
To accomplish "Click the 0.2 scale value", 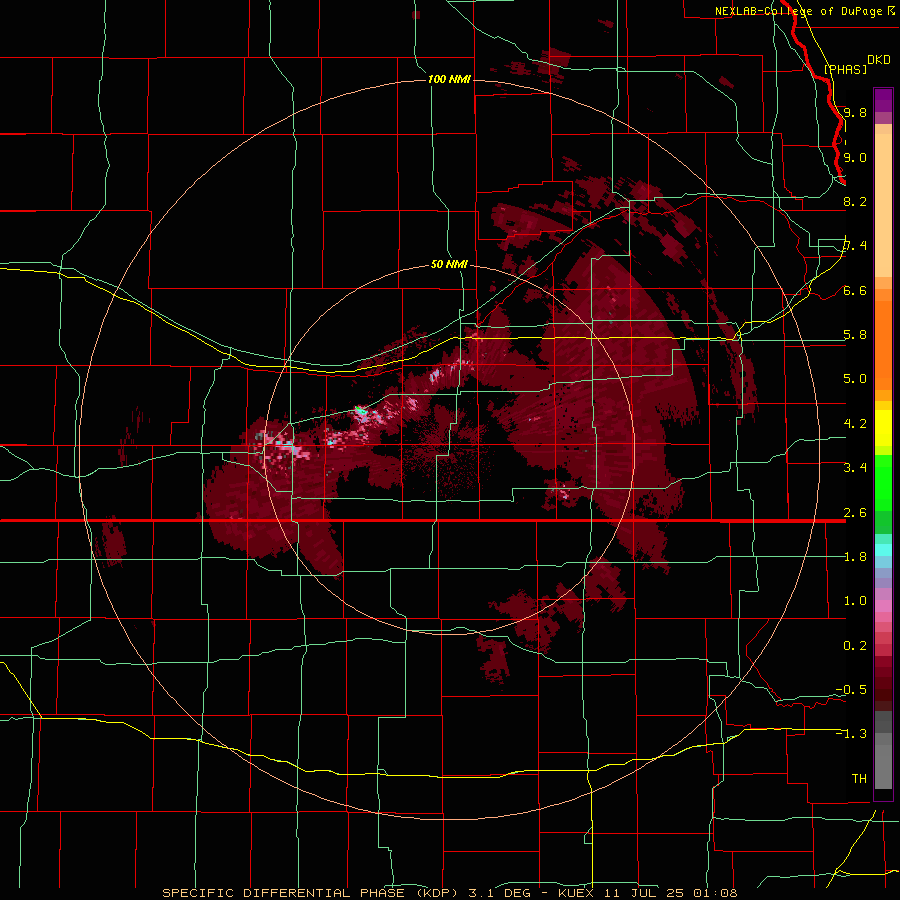I will point(855,646).
